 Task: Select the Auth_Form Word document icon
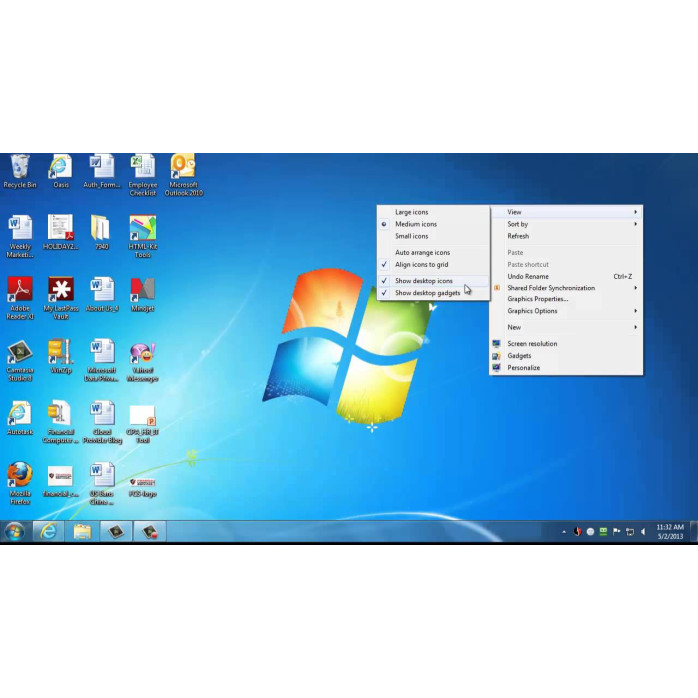click(x=101, y=171)
